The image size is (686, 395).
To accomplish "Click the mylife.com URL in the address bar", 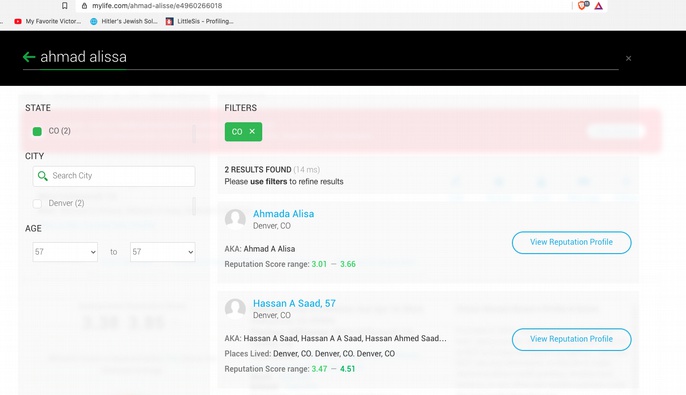I will pyautogui.click(x=157, y=6).
